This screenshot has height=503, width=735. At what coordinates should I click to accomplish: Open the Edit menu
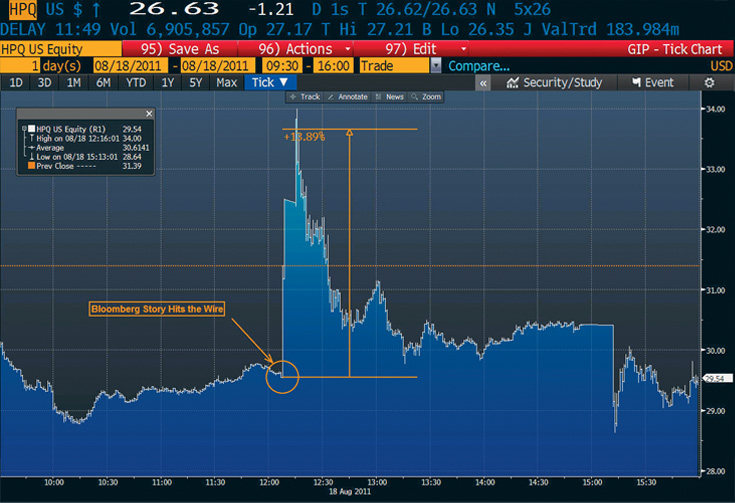(420, 48)
